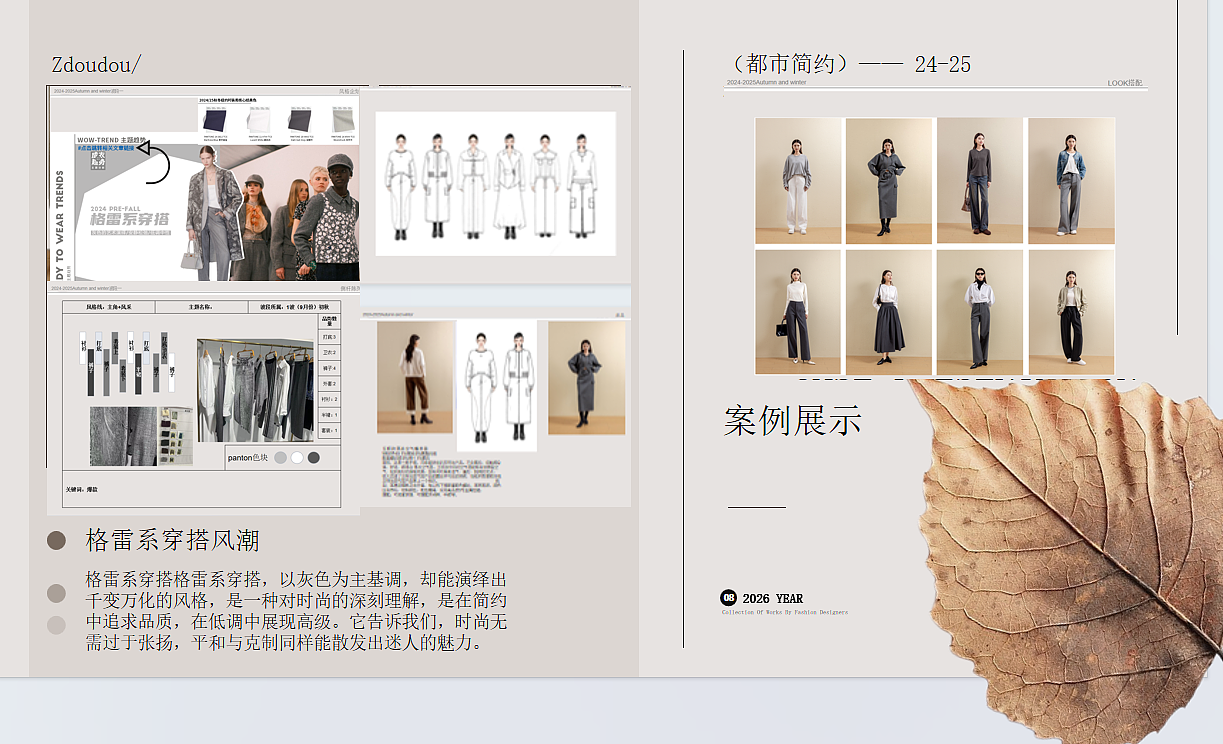Viewport: 1223px width, 744px height.
Task: Click the '风格线：主角+风采' cell
Action: [x=109, y=307]
